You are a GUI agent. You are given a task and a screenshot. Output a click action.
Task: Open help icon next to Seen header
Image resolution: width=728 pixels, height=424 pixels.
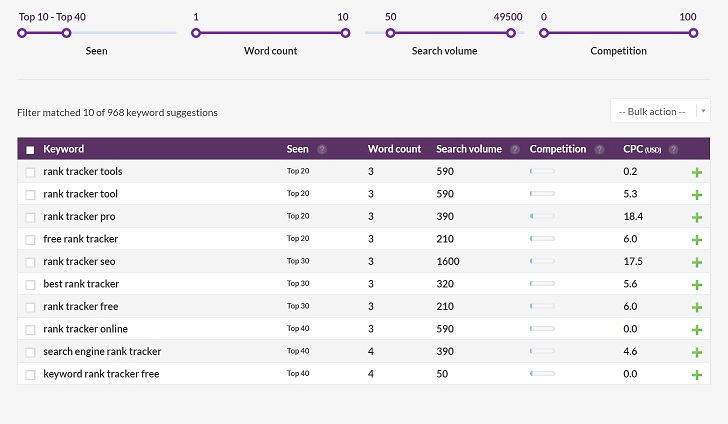click(322, 150)
